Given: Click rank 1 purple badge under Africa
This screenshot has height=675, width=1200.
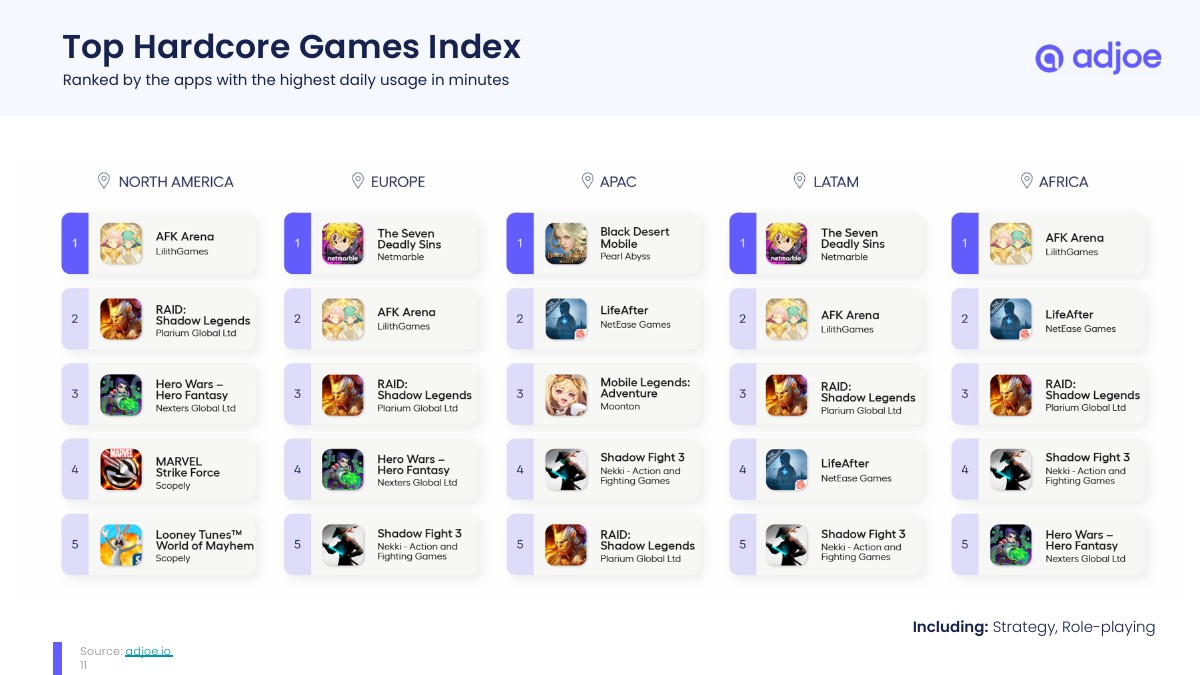Looking at the screenshot, I should 964,243.
